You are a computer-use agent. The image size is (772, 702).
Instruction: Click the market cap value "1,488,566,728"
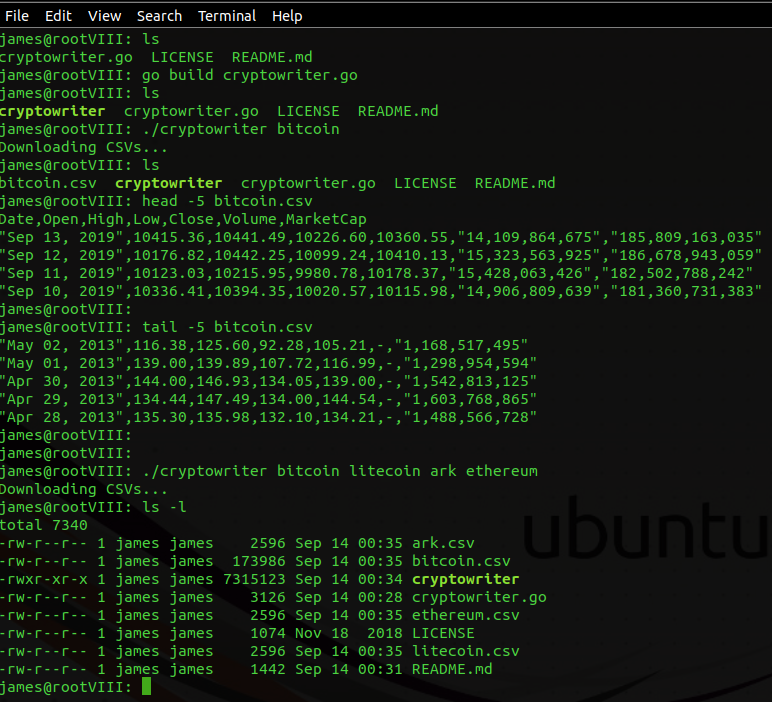tap(470, 417)
